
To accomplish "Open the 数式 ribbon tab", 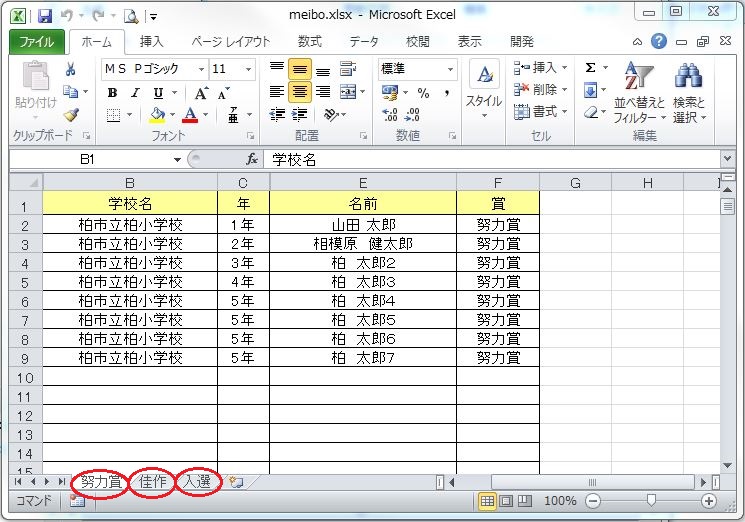I will click(x=309, y=42).
